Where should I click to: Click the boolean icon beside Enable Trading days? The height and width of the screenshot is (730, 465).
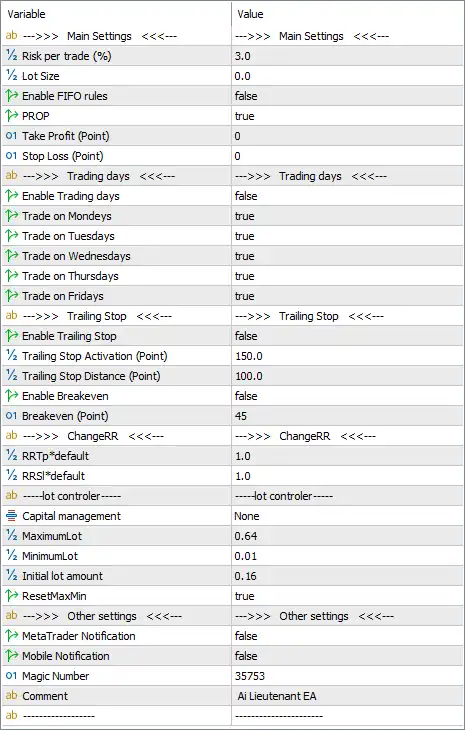[11, 196]
